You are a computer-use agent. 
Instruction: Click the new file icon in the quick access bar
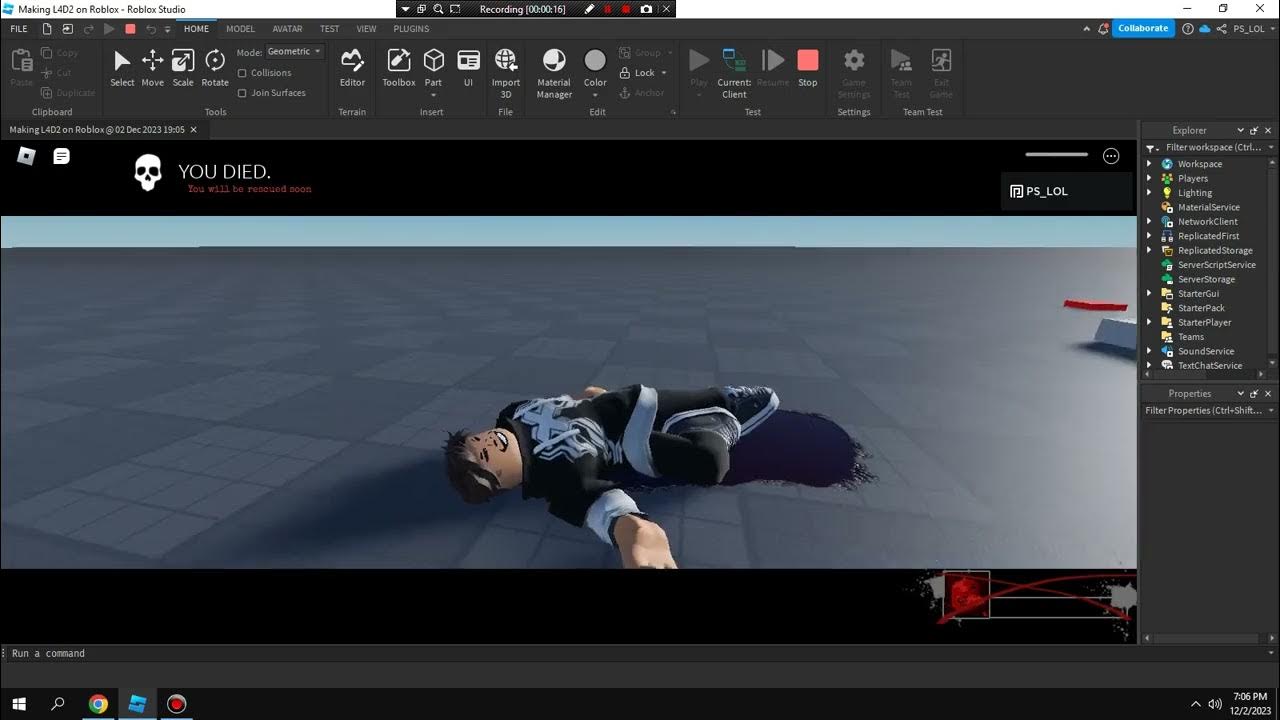pos(47,29)
